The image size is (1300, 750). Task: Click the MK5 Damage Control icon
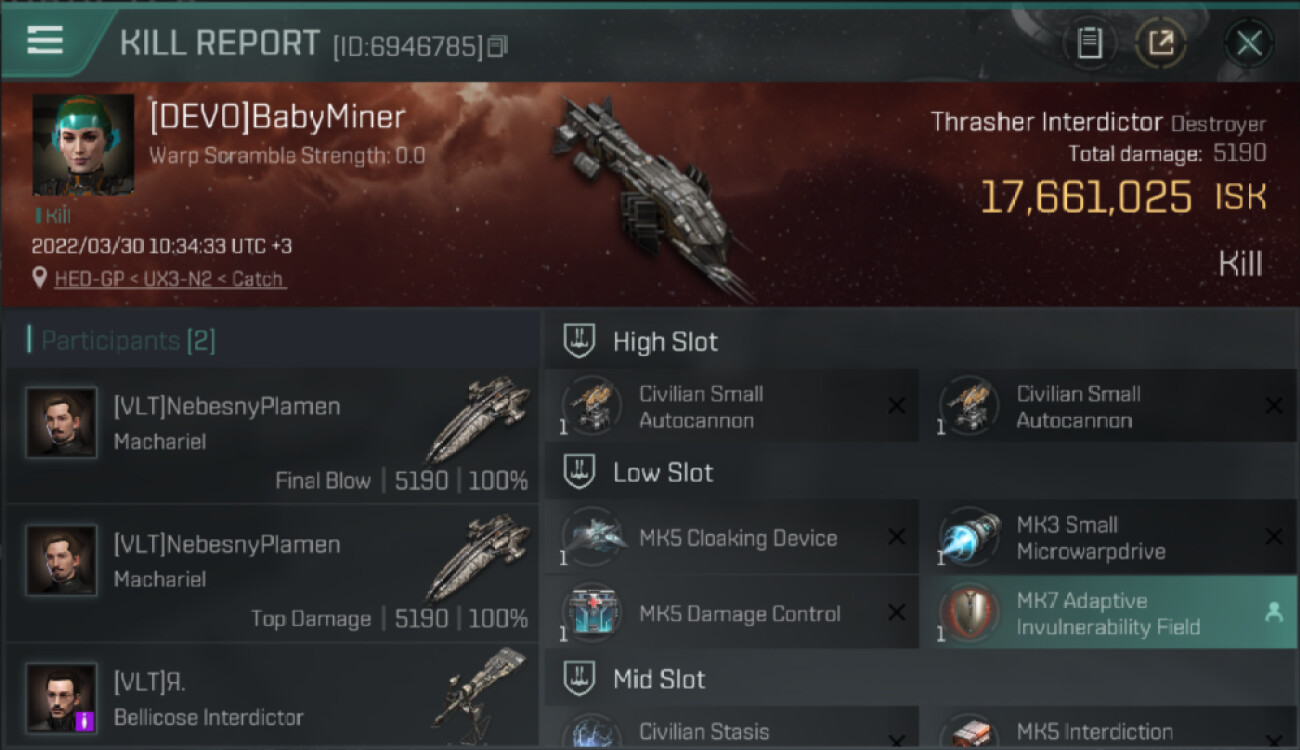pos(591,614)
